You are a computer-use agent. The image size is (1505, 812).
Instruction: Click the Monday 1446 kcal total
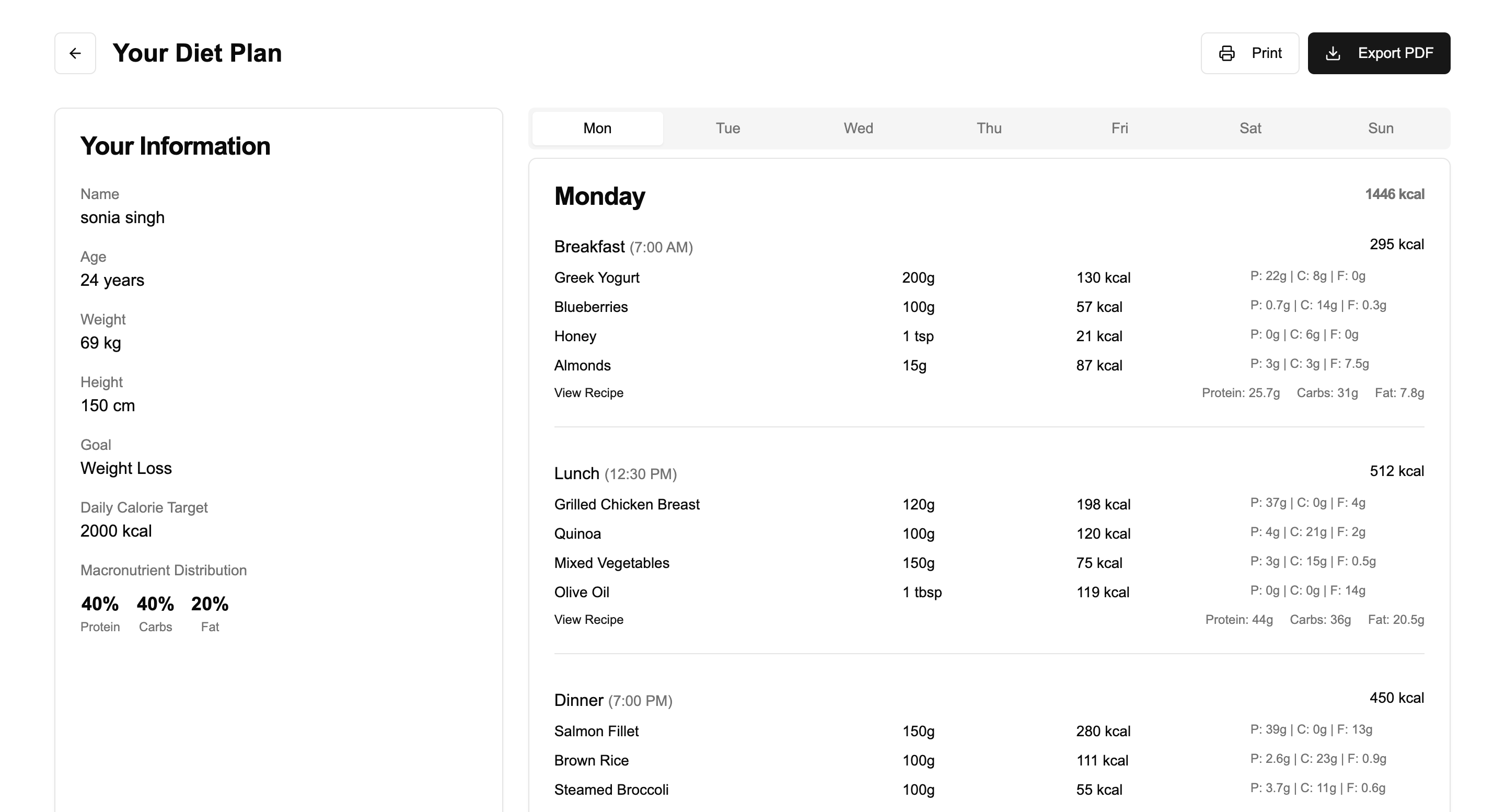click(x=1394, y=194)
